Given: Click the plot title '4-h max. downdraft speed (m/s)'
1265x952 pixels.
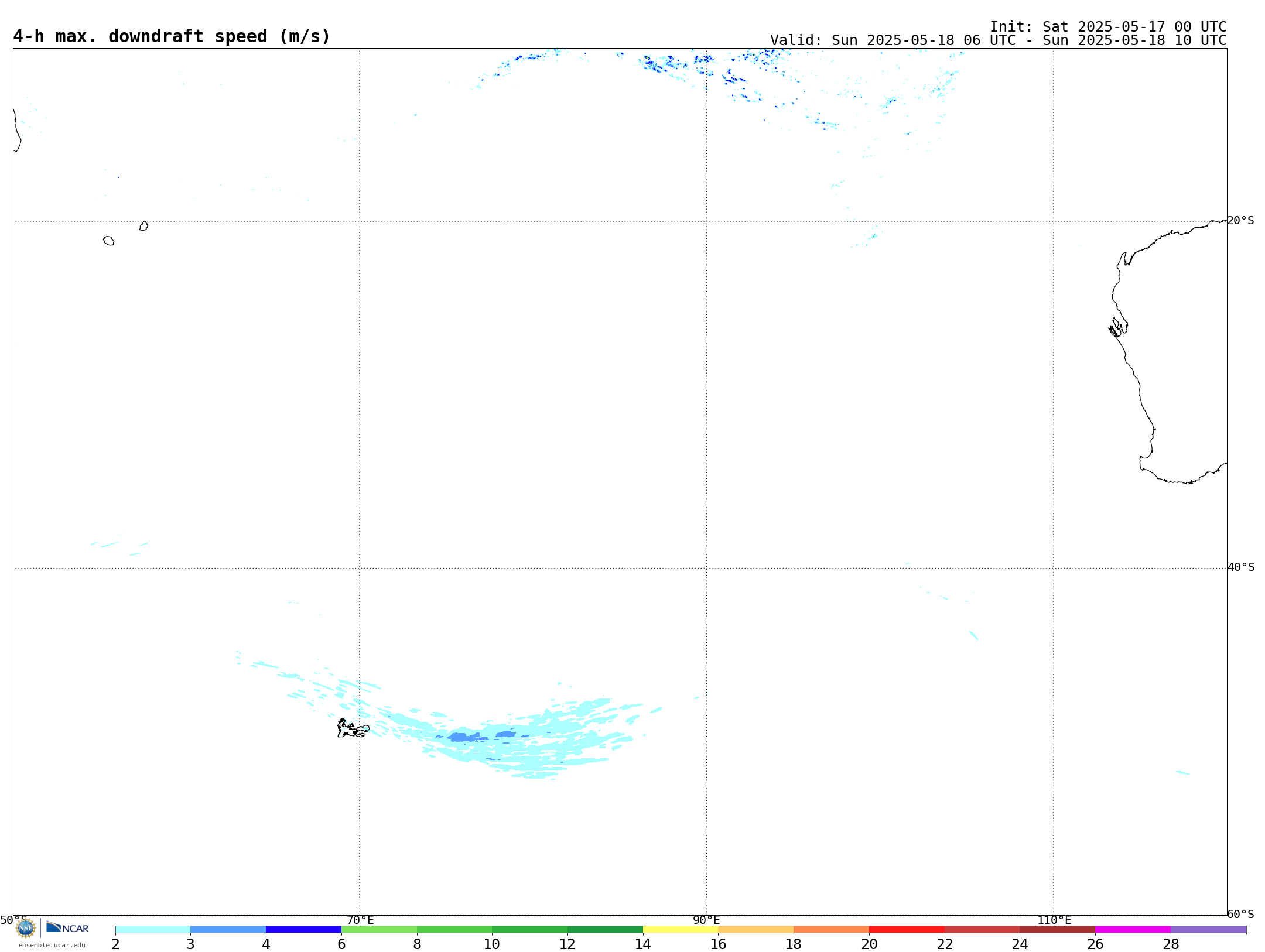Looking at the screenshot, I should click(x=172, y=36).
